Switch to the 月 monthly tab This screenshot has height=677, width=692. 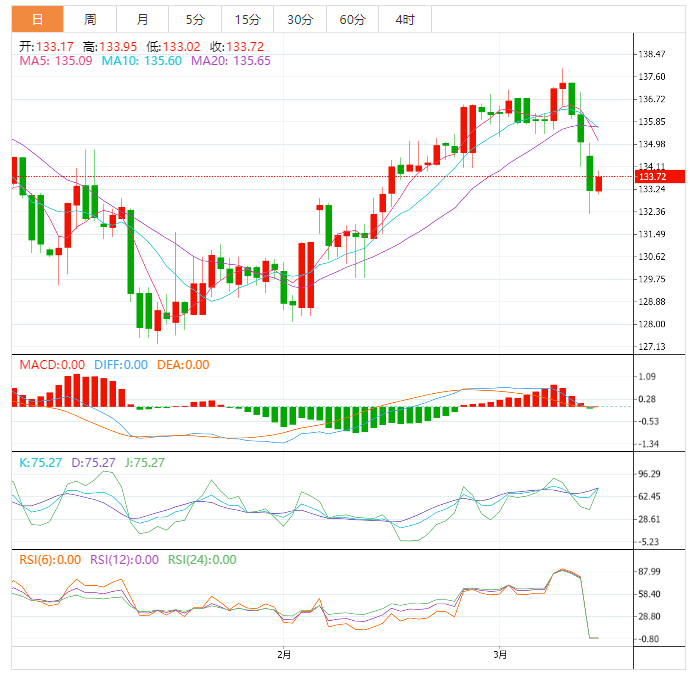[x=143, y=19]
